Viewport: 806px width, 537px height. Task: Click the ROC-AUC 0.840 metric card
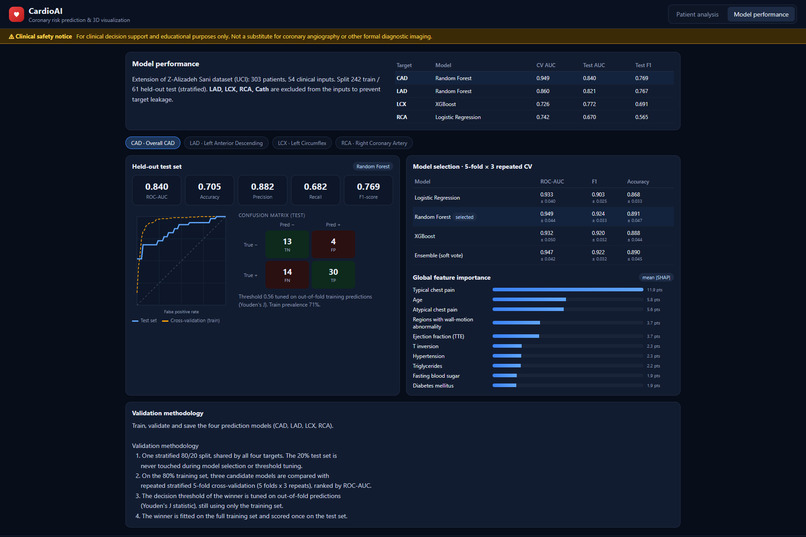[156, 190]
